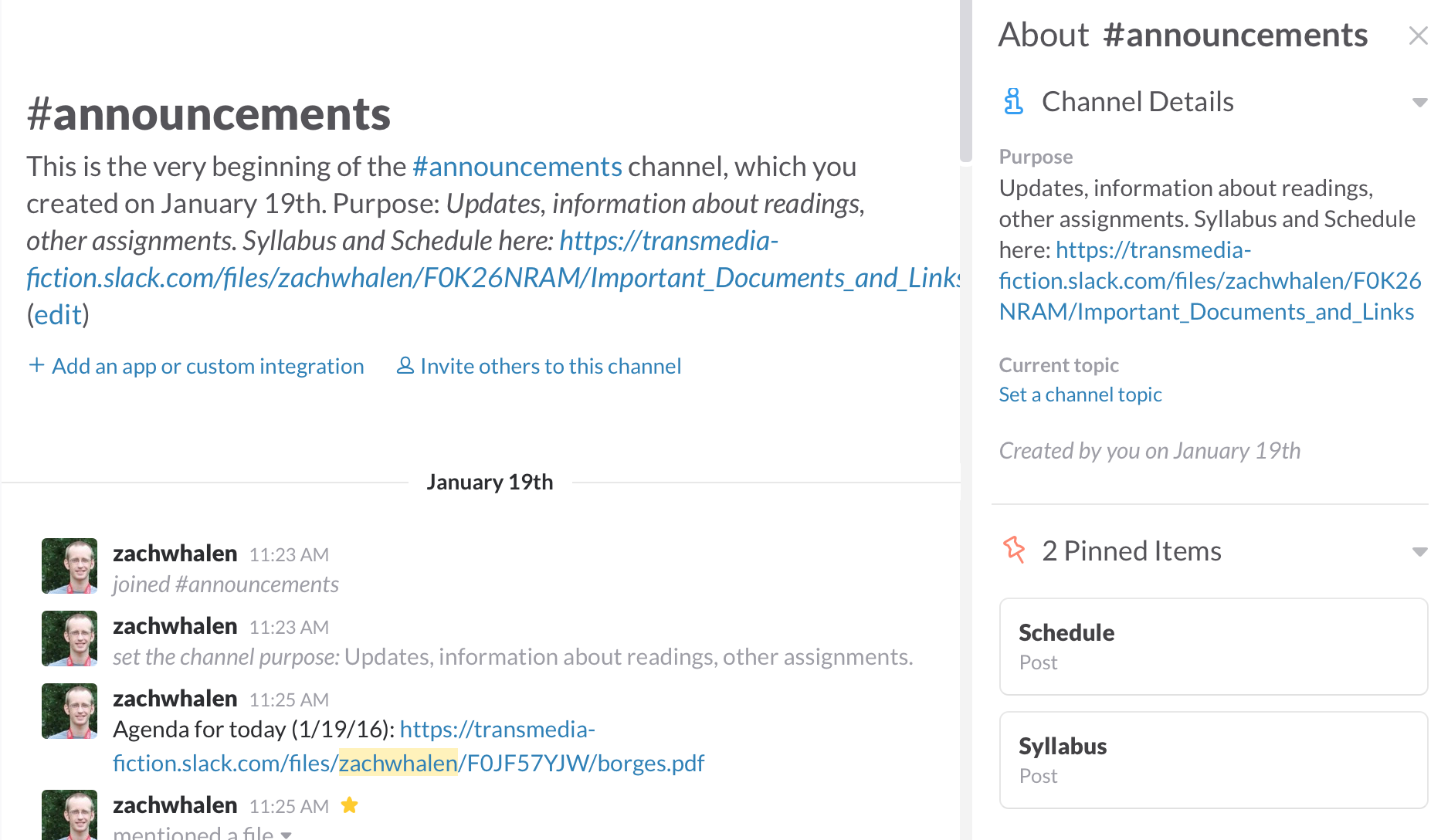Click the pushpin icon beside Pinned Items

coord(1014,550)
